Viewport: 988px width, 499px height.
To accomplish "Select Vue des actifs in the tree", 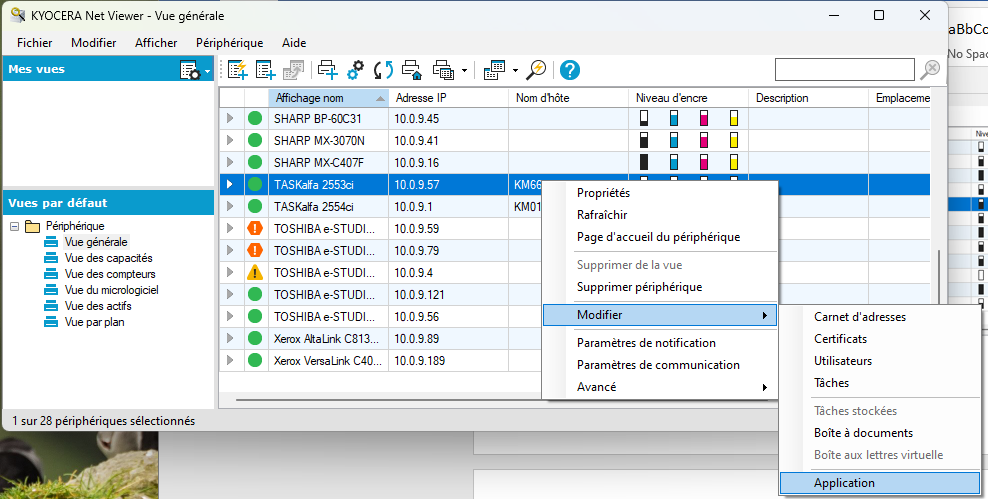I will click(98, 306).
